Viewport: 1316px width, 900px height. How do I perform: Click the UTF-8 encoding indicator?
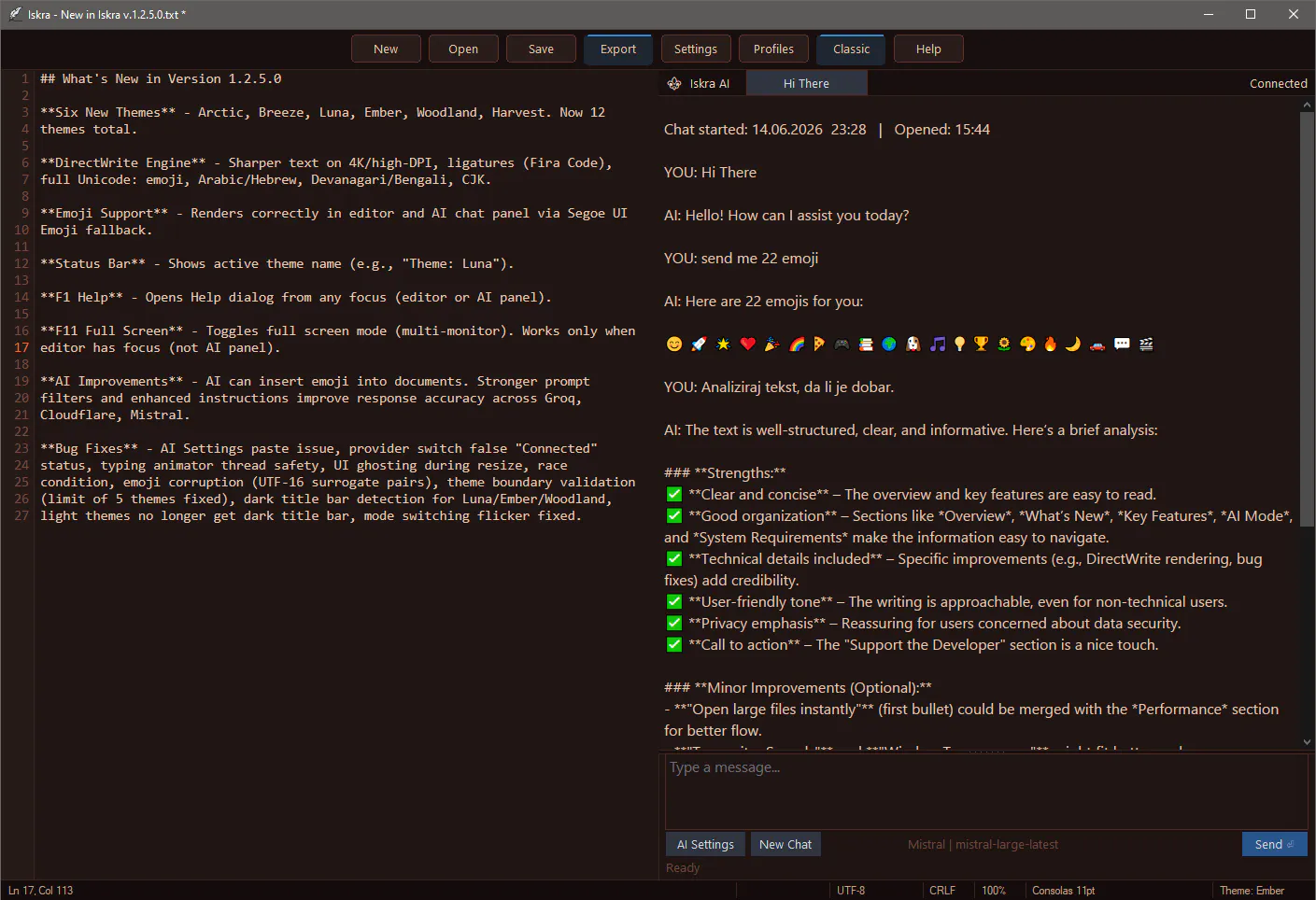click(851, 890)
